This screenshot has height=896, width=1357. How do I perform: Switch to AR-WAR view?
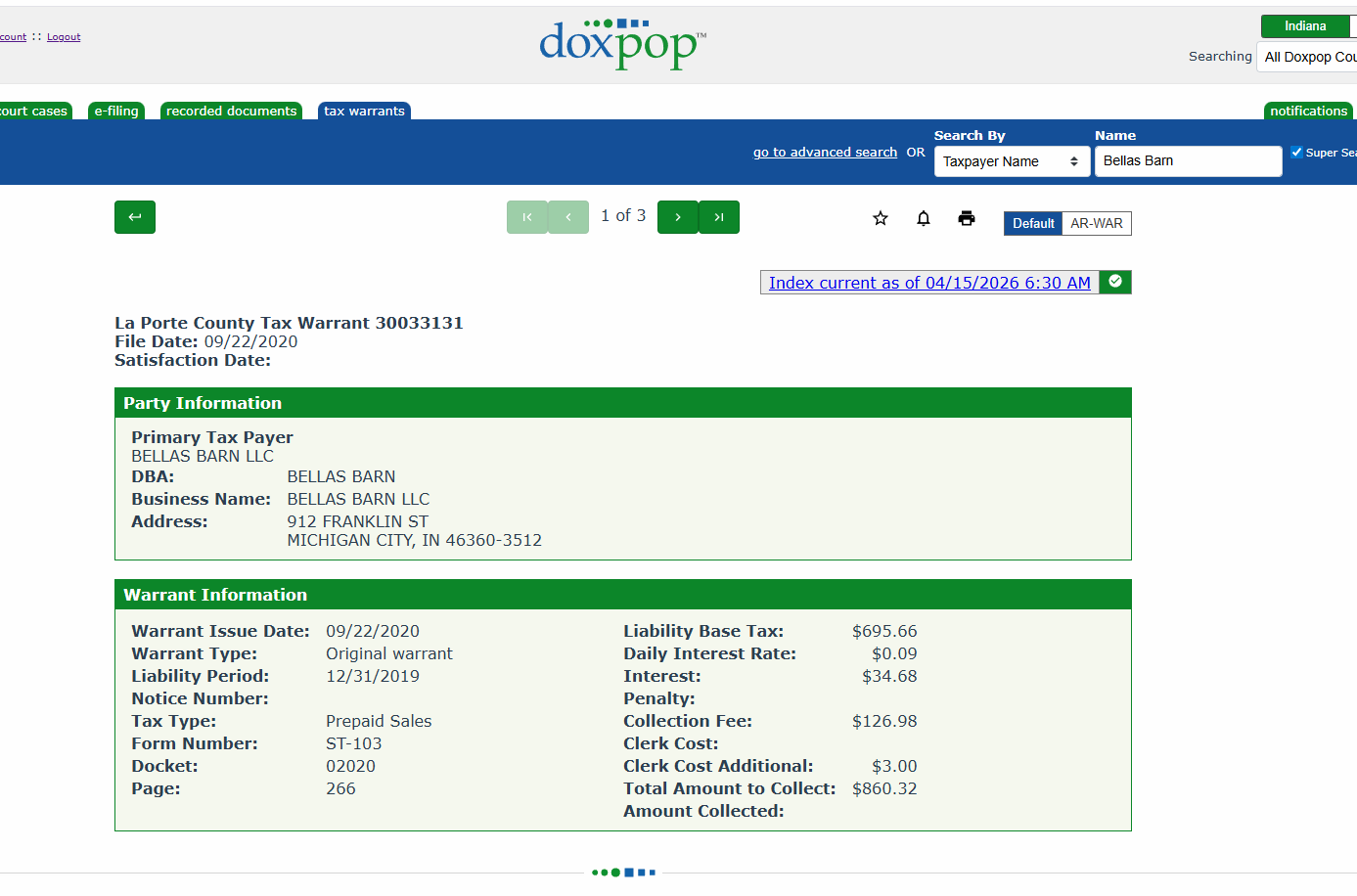[x=1097, y=223]
